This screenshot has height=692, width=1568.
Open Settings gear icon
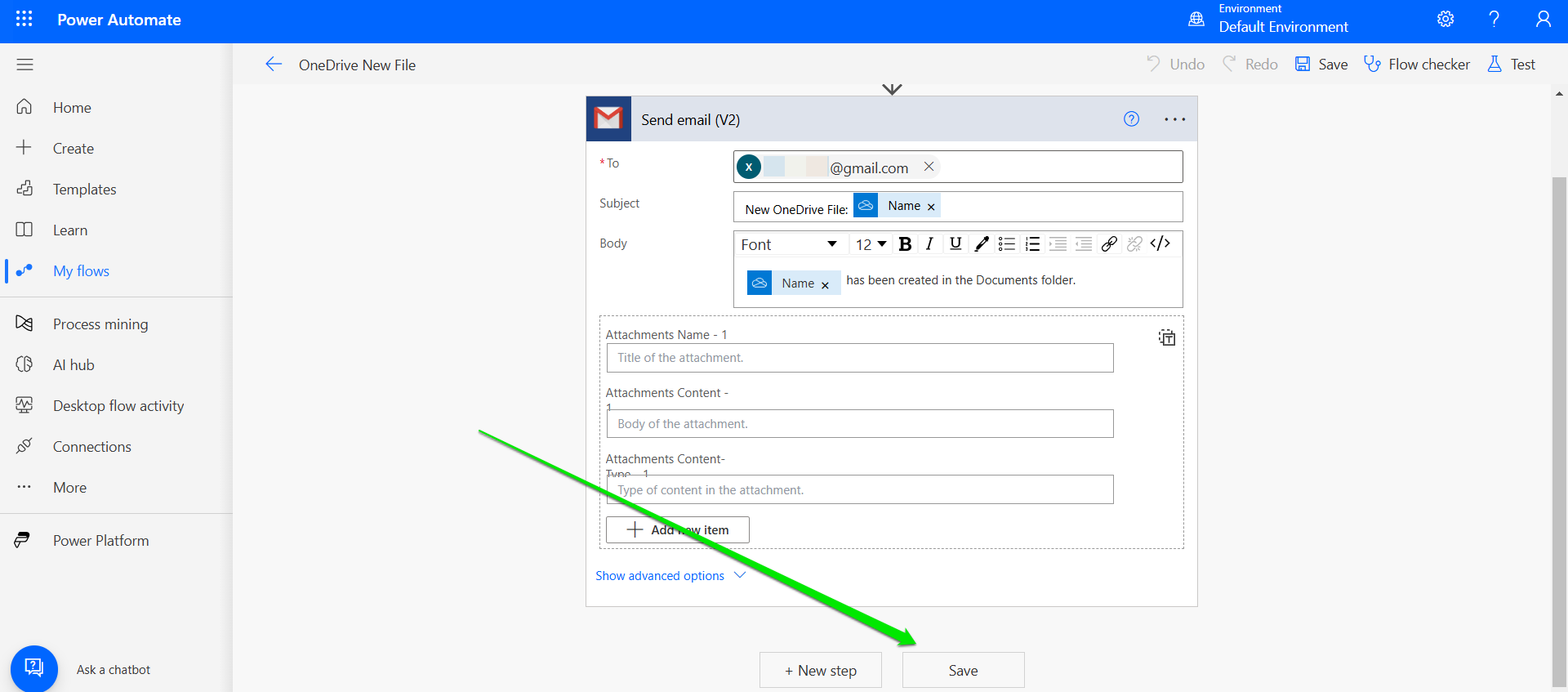(1445, 19)
